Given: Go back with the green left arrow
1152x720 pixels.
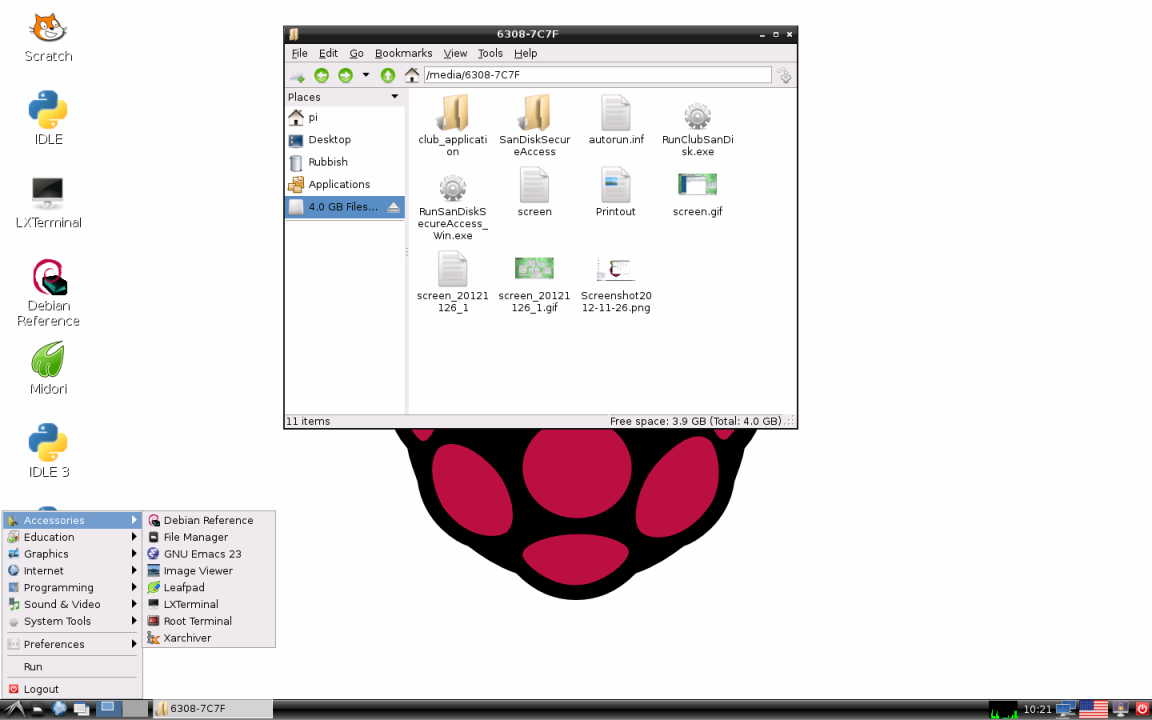Looking at the screenshot, I should click(321, 75).
